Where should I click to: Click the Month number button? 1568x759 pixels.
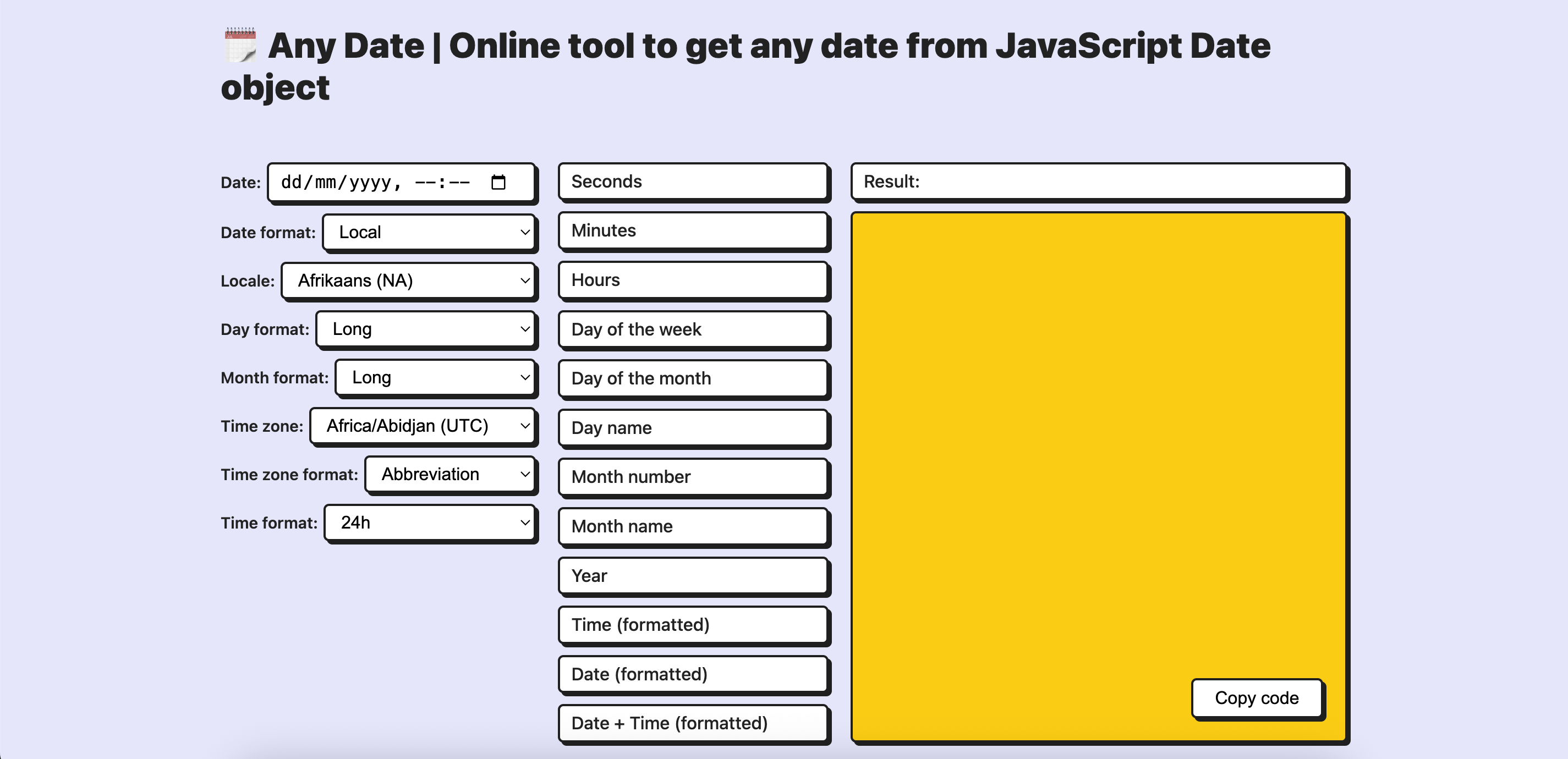(x=693, y=477)
